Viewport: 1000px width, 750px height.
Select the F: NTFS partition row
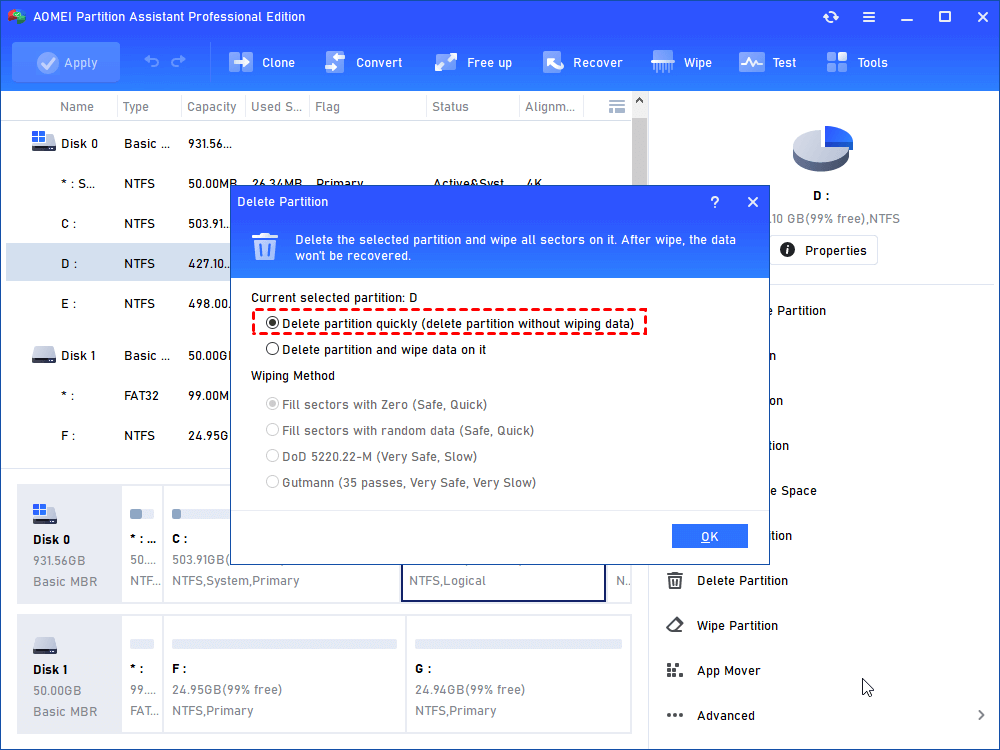pyautogui.click(x=119, y=436)
